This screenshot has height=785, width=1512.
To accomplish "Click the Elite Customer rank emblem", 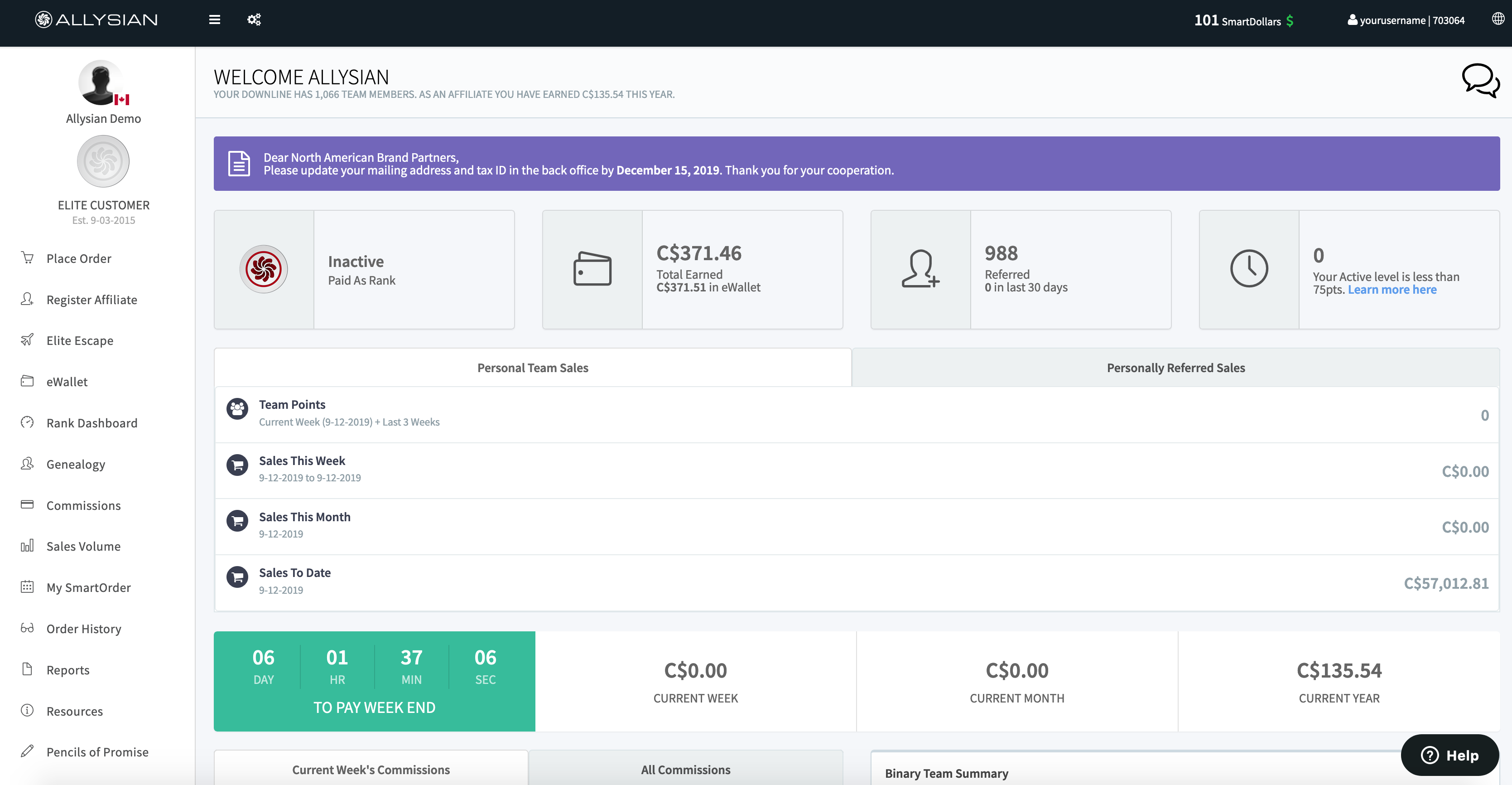I will pos(103,161).
